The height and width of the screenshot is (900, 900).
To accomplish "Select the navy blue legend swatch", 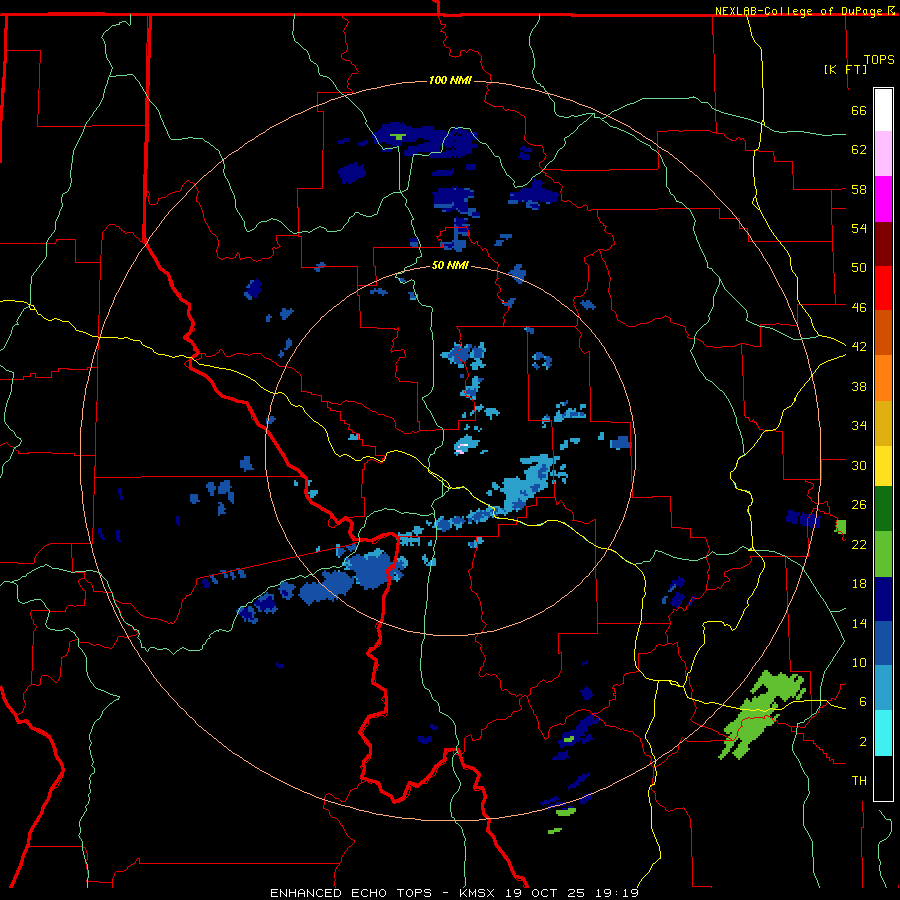I will [883, 599].
